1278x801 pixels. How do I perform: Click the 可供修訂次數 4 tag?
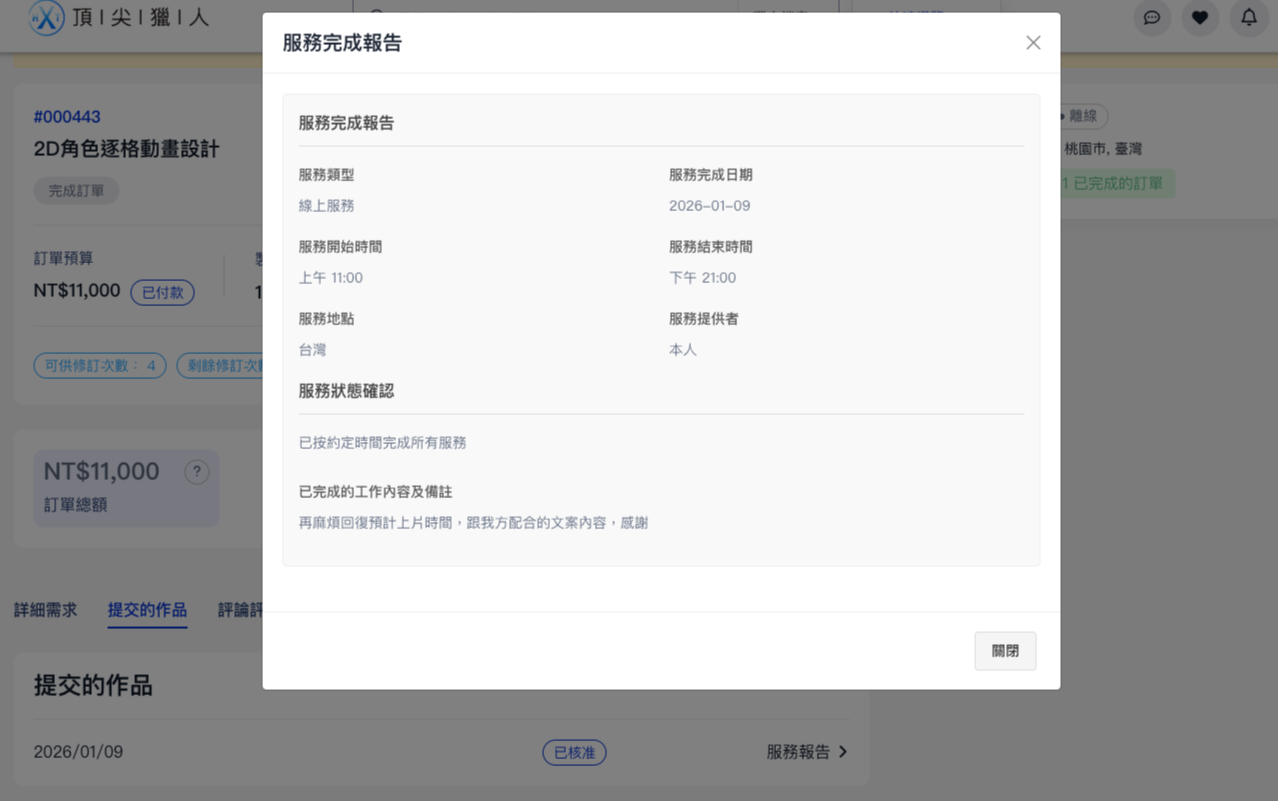(100, 365)
